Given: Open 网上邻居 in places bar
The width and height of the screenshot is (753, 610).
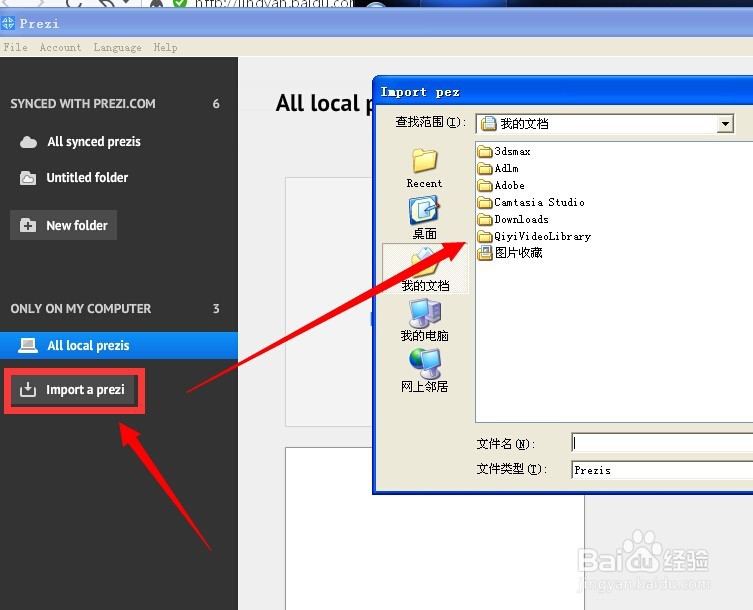Looking at the screenshot, I should tap(425, 371).
